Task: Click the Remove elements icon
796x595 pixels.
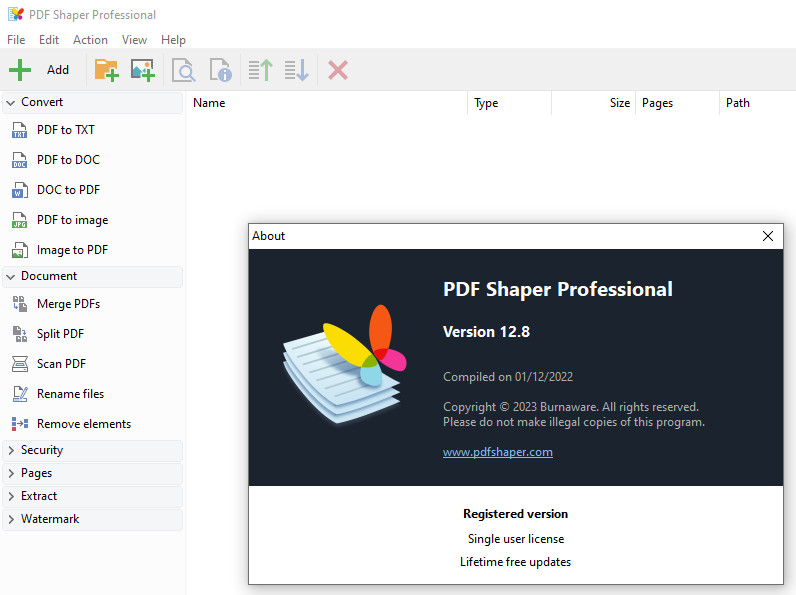Action: coord(19,423)
